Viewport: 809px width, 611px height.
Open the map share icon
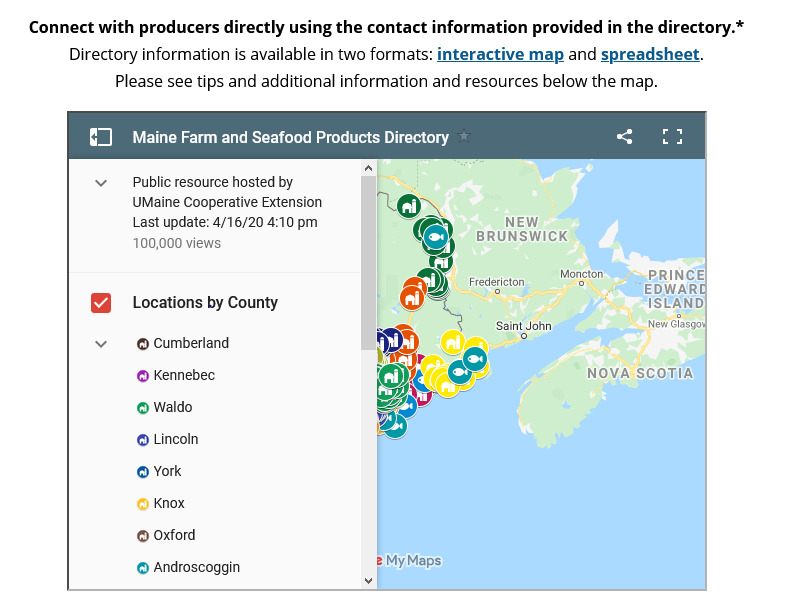[624, 137]
